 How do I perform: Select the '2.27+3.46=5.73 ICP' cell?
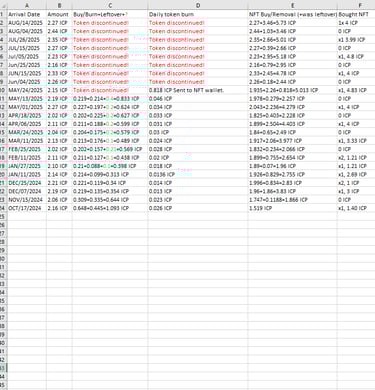293,23
